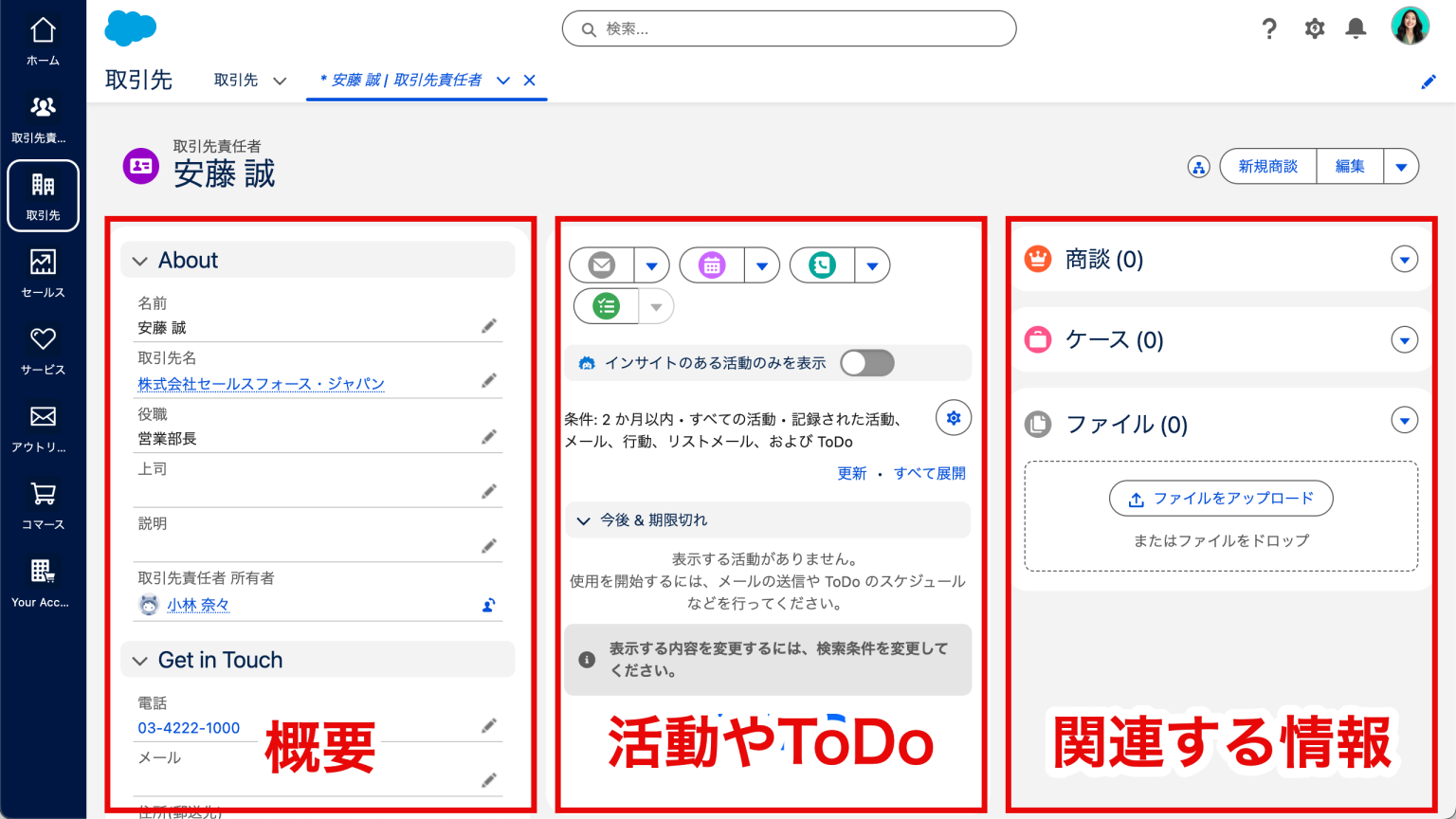Create a ToDo via the green task icon

[606, 305]
